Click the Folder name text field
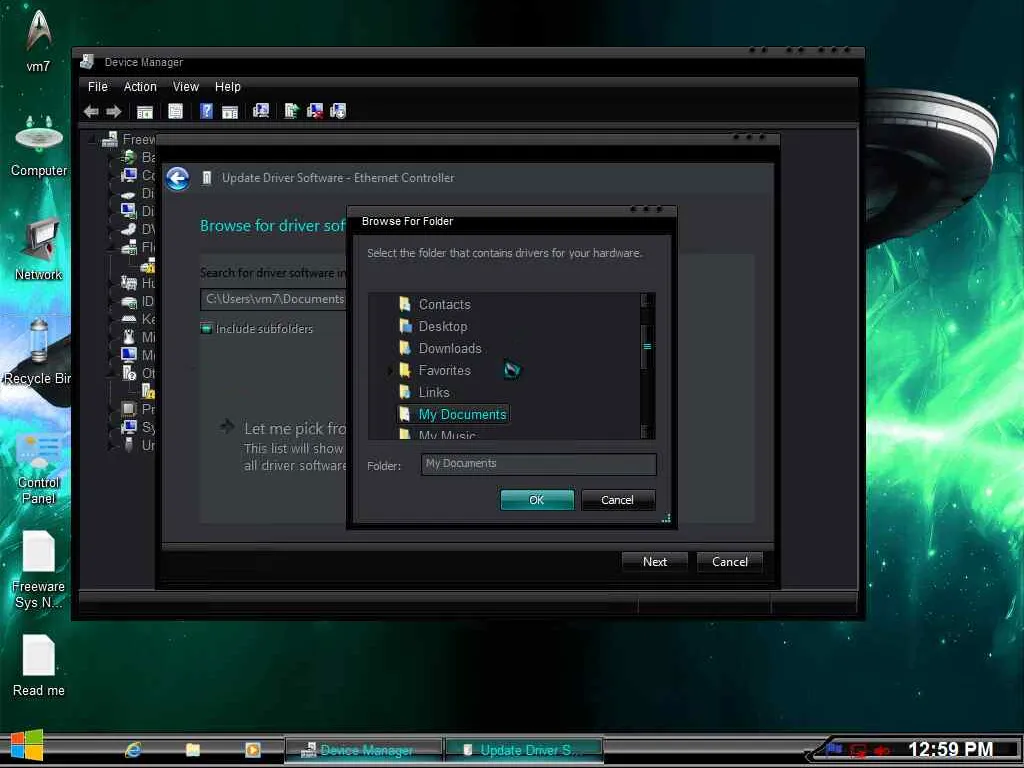 (539, 464)
